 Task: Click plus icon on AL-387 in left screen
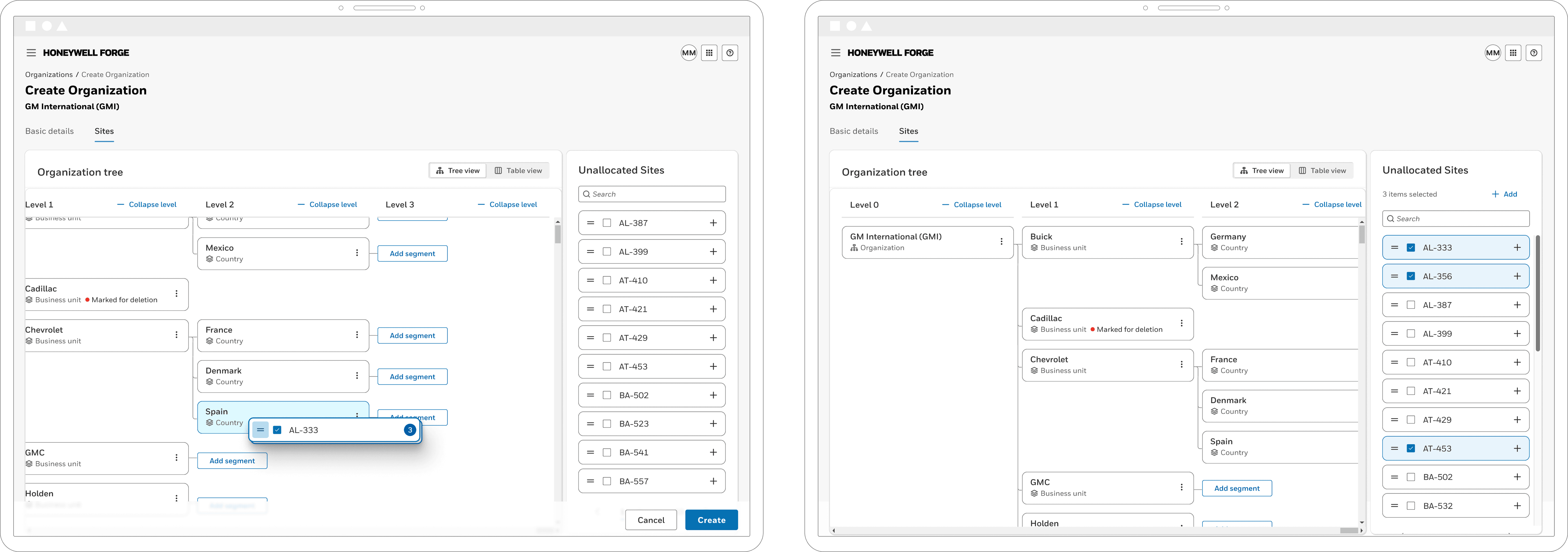pyautogui.click(x=713, y=223)
